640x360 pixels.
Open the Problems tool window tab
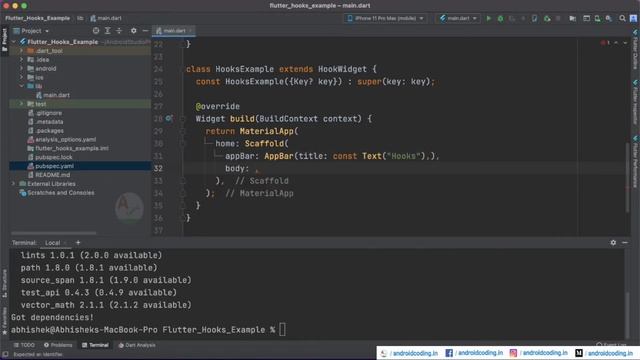tap(58, 345)
